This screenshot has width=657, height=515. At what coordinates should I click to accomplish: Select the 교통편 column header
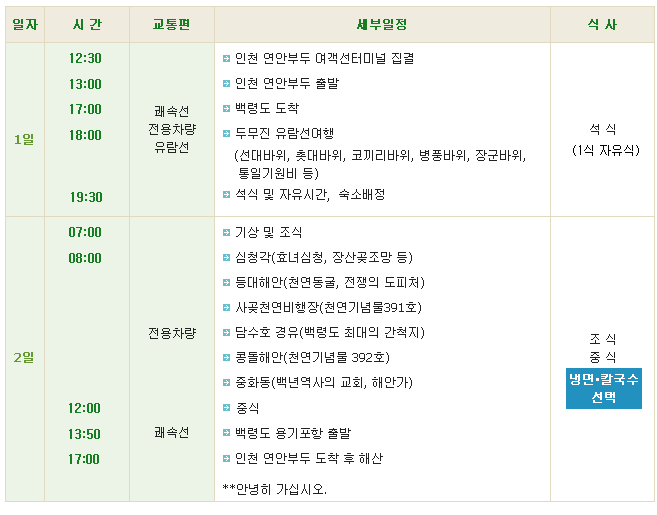[172, 25]
